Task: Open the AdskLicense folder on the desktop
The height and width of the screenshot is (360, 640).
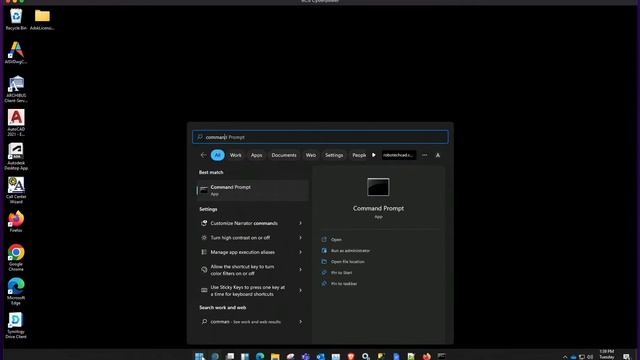Action: 42,20
